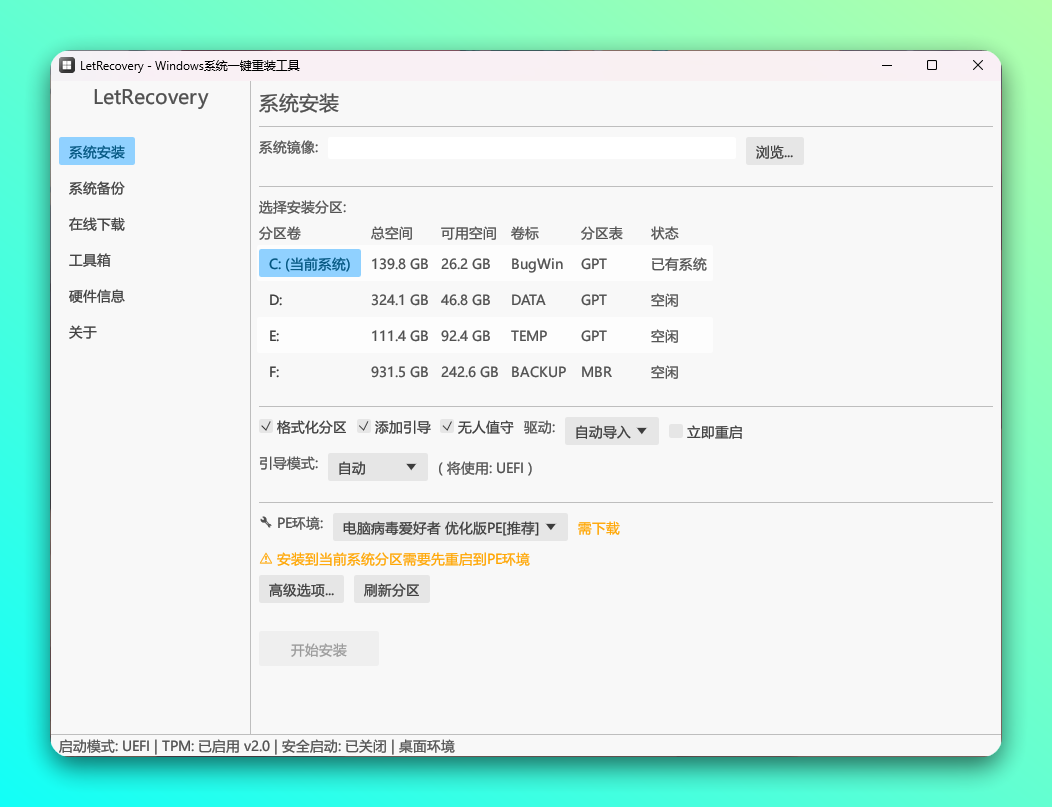Screen dimensions: 1052x807
Task: Open the PE环境 selection dropdown
Action: tap(450, 527)
